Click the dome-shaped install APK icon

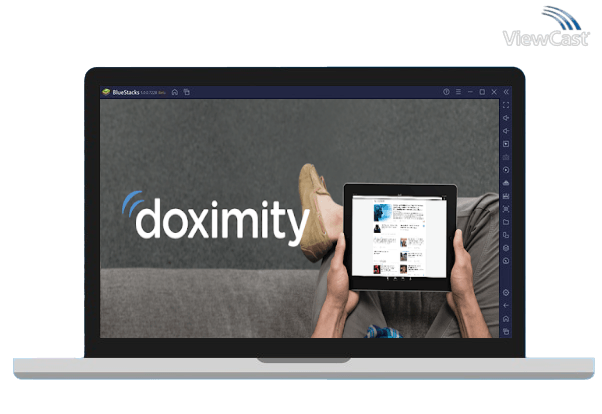(506, 183)
